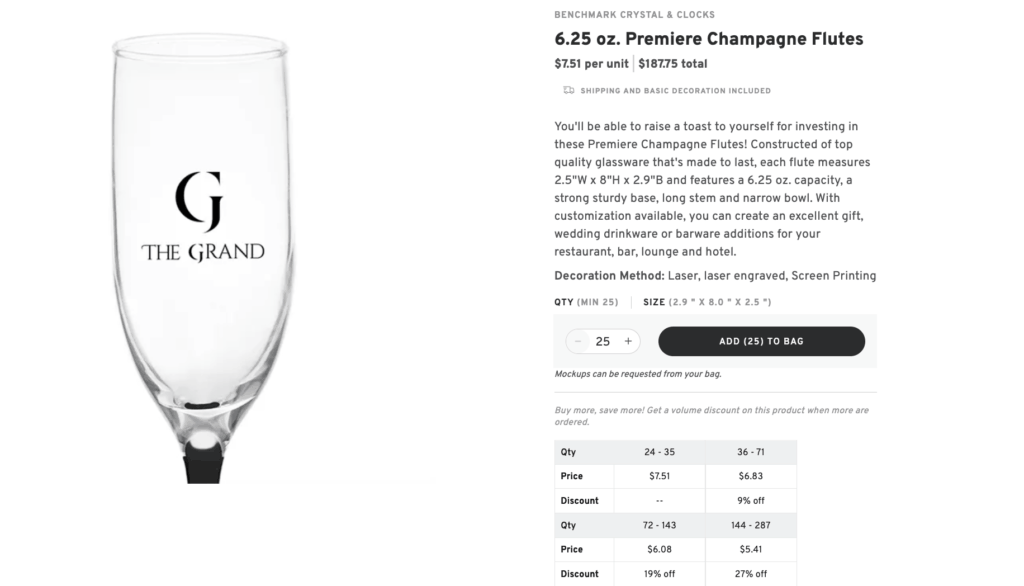The width and height of the screenshot is (1024, 586).
Task: Click the 36 - 71 quantity tier cell
Action: pos(750,452)
